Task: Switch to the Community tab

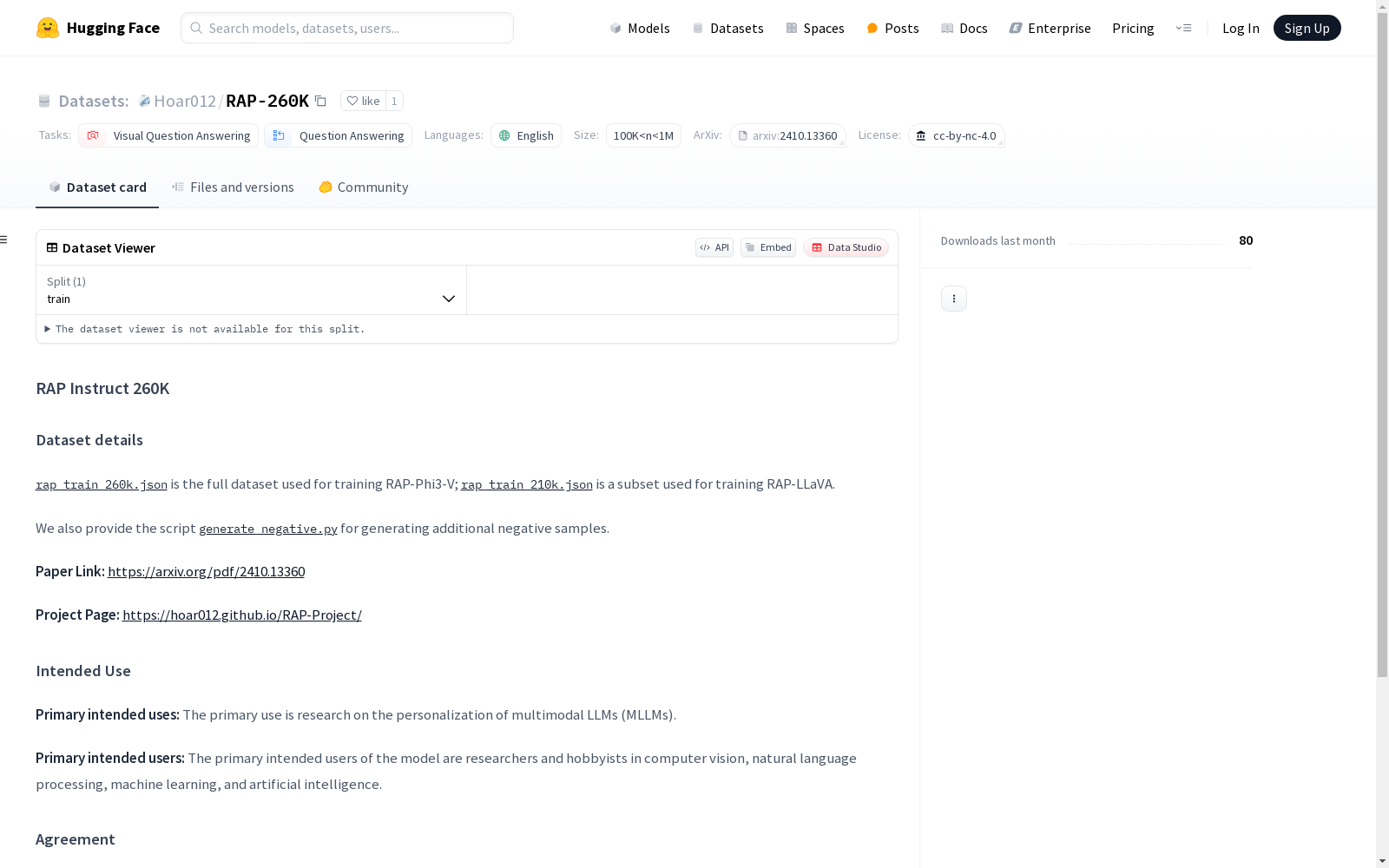Action: (364, 187)
